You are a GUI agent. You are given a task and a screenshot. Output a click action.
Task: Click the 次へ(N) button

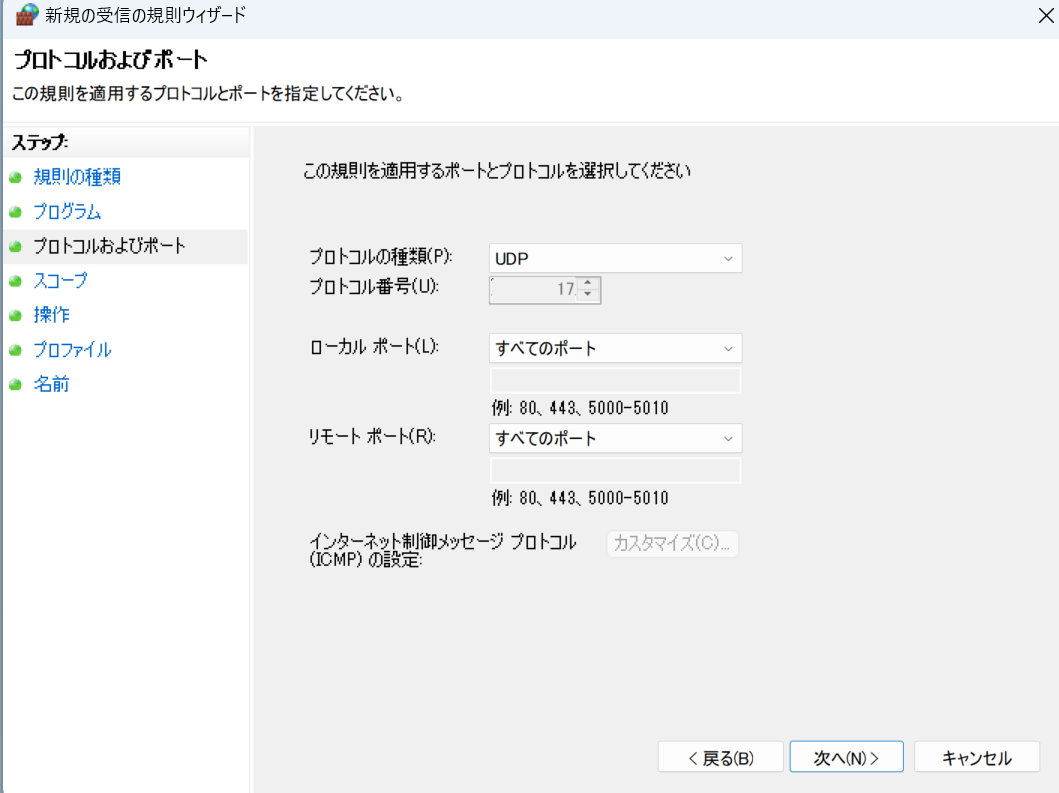(846, 757)
